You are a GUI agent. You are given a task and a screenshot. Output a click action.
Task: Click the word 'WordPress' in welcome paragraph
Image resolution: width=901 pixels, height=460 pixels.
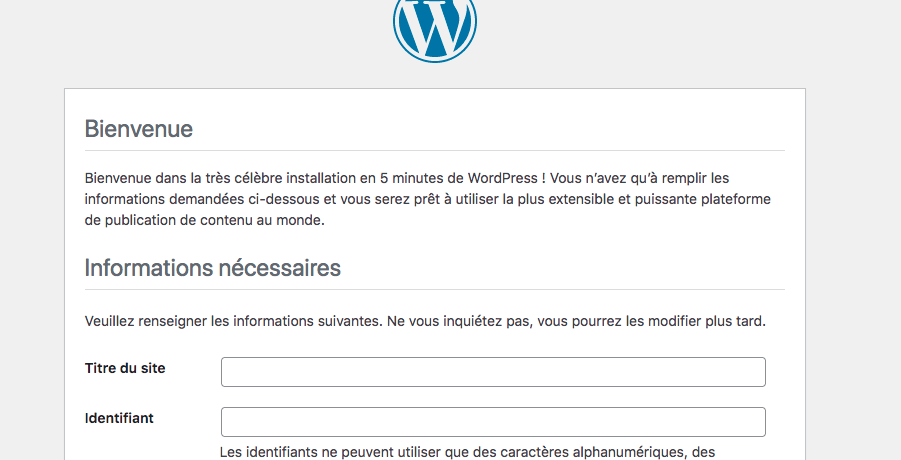point(503,178)
